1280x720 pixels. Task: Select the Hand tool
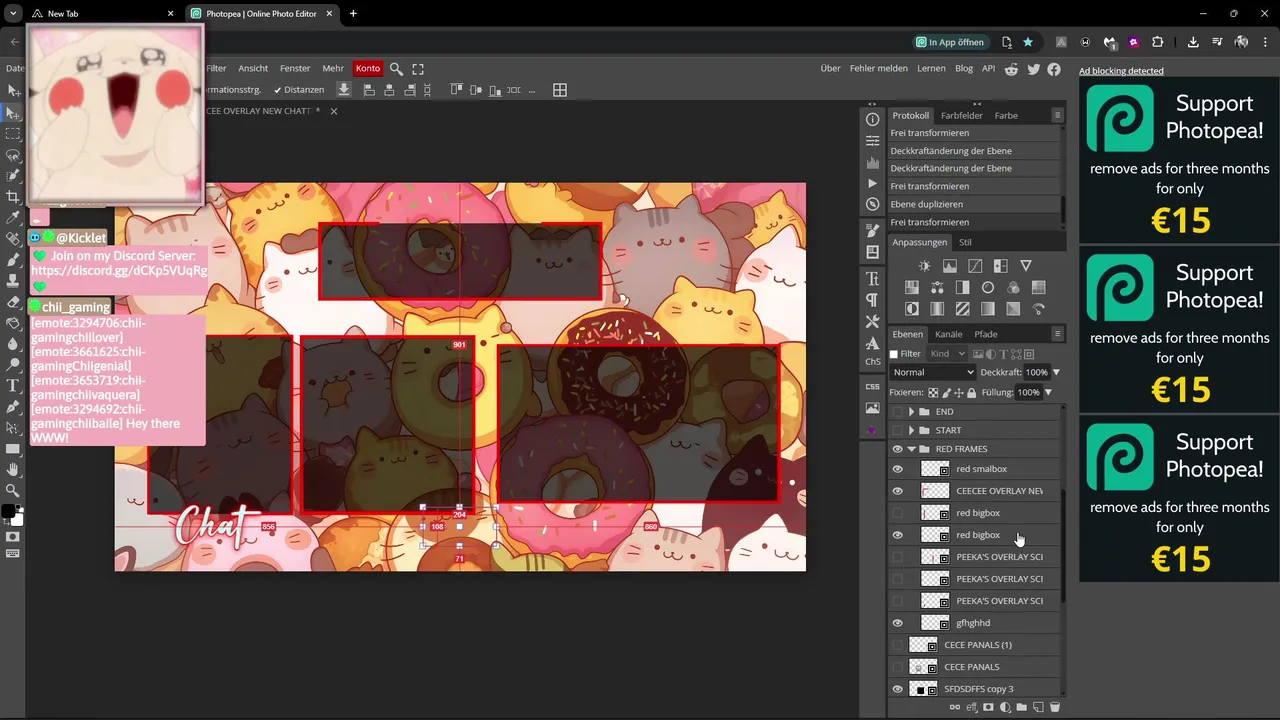13,469
